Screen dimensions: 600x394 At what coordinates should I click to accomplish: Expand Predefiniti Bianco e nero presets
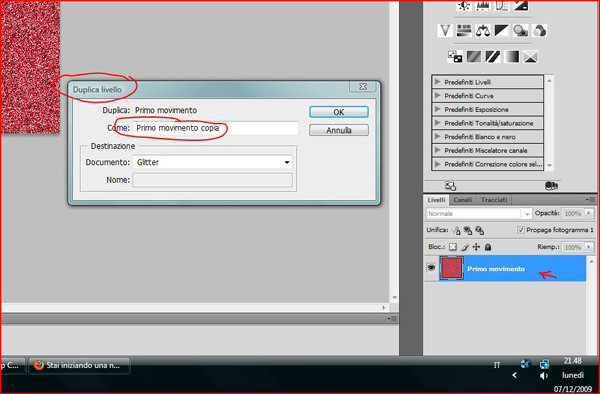point(437,137)
